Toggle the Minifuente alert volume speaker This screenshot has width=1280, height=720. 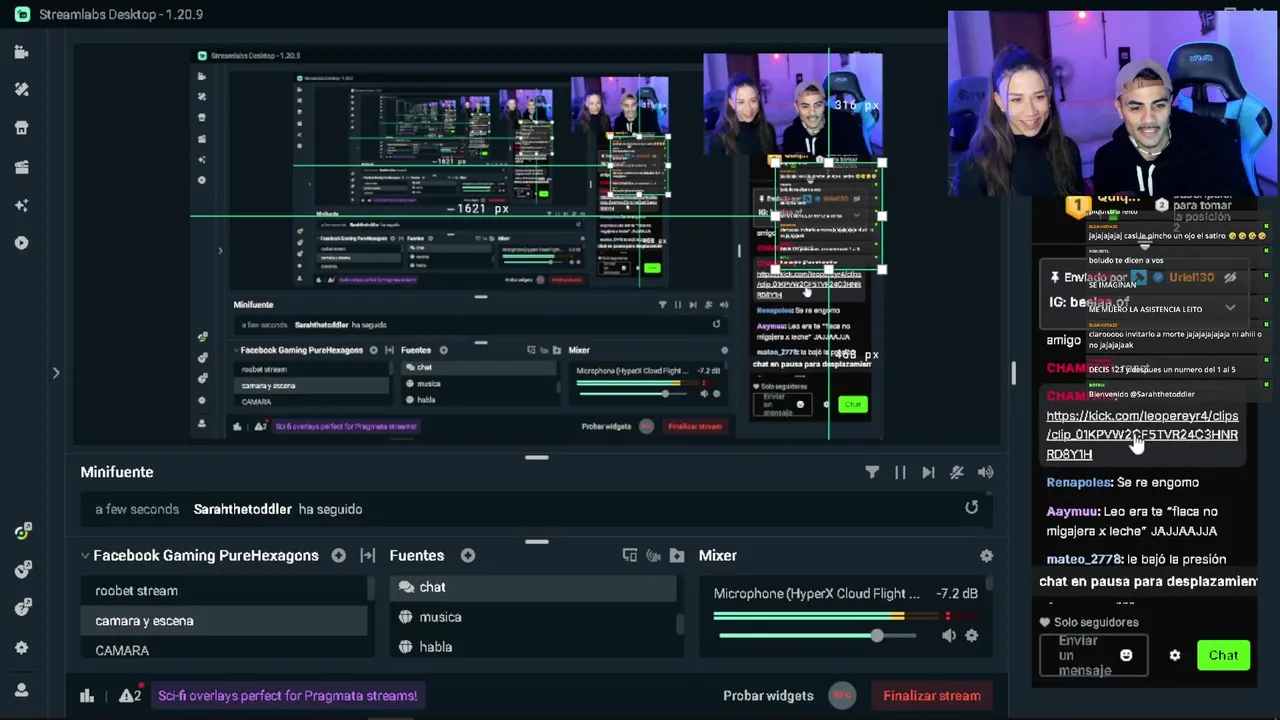pos(985,472)
